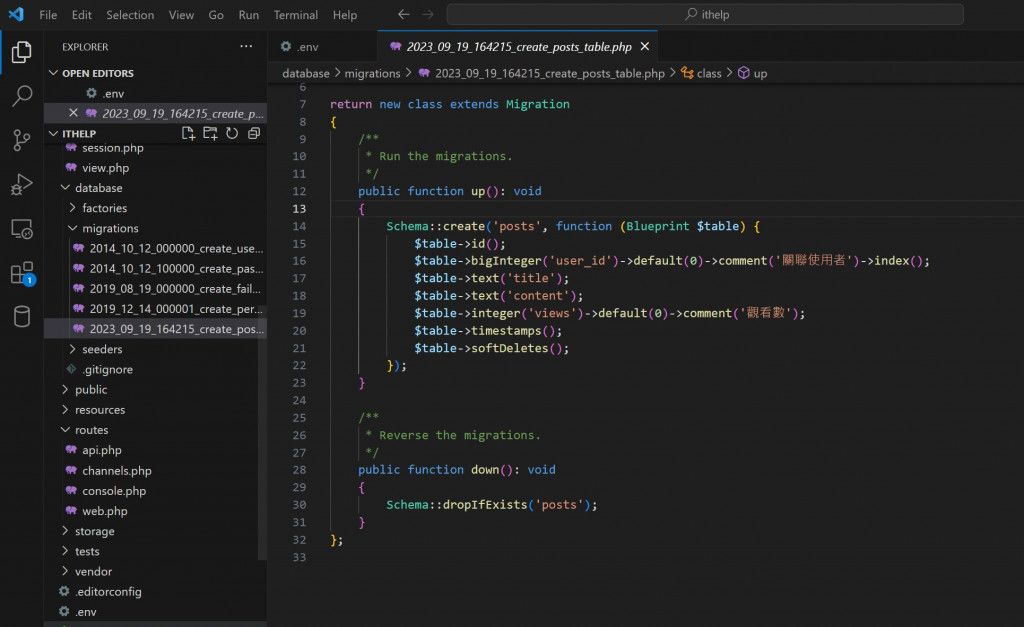Open Run and Debug view
Screen dimensions: 1024x627
tap(22, 185)
